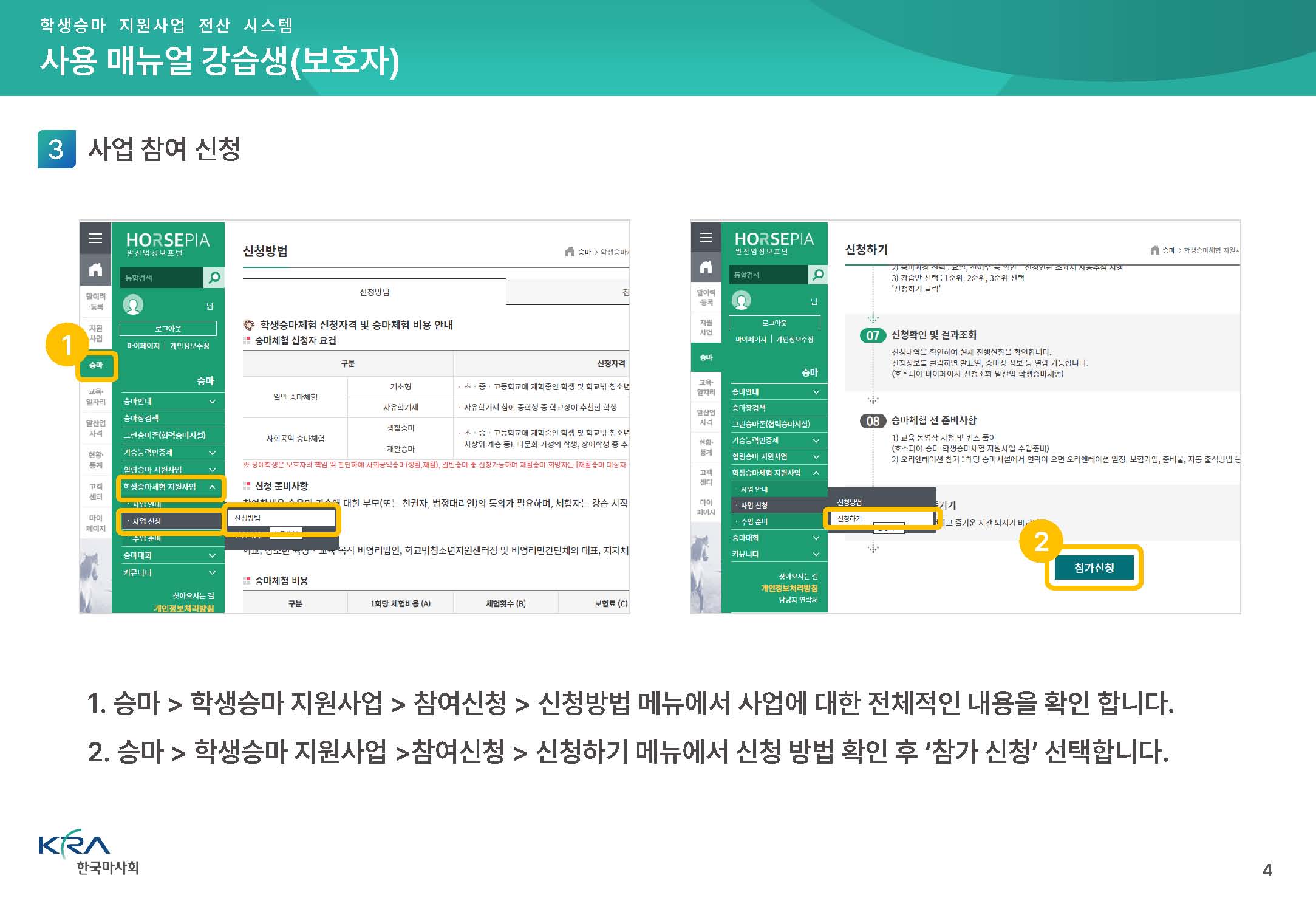Screen dimensions: 1316x912
Task: Select 신청하기 flyout item in right screenshot
Action: tap(879, 518)
